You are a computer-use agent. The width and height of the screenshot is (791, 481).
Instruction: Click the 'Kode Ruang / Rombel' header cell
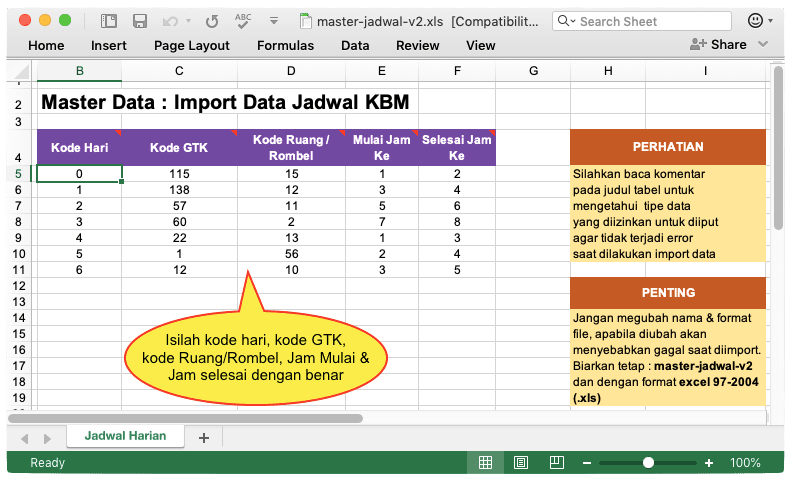pos(291,147)
